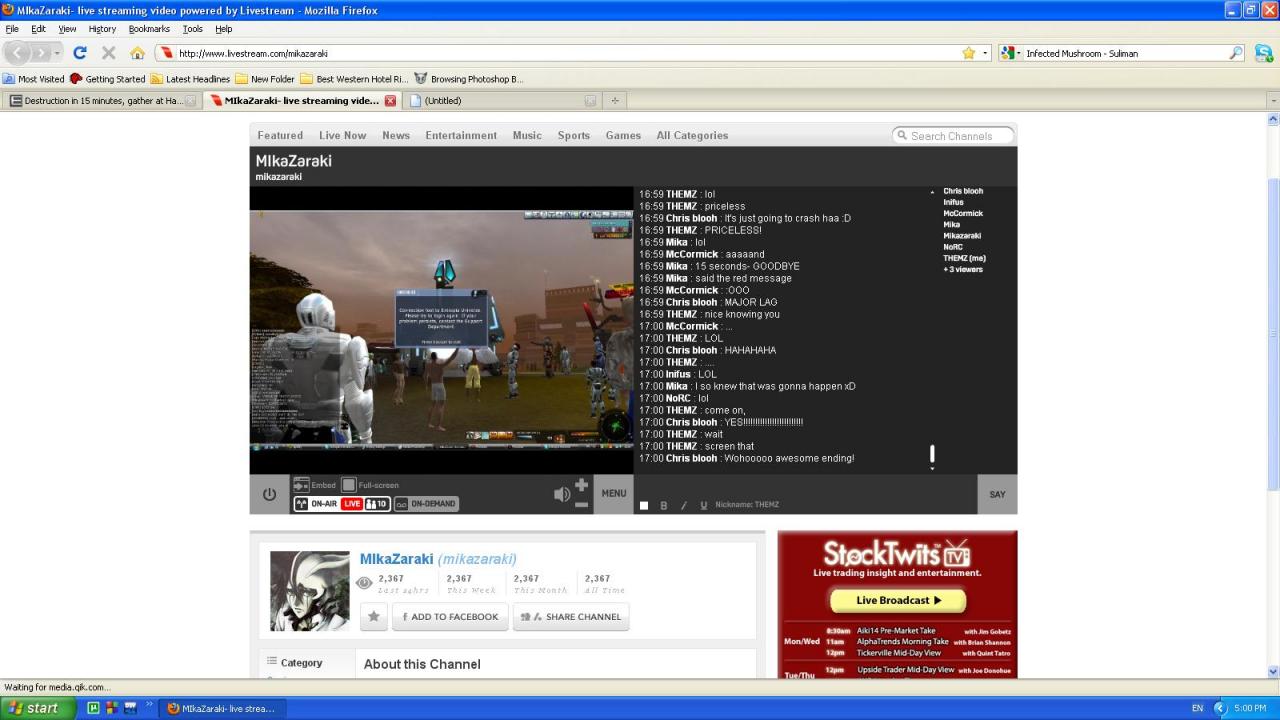This screenshot has width=1280, height=720.
Task: Mute the player speaker icon
Action: tap(562, 494)
